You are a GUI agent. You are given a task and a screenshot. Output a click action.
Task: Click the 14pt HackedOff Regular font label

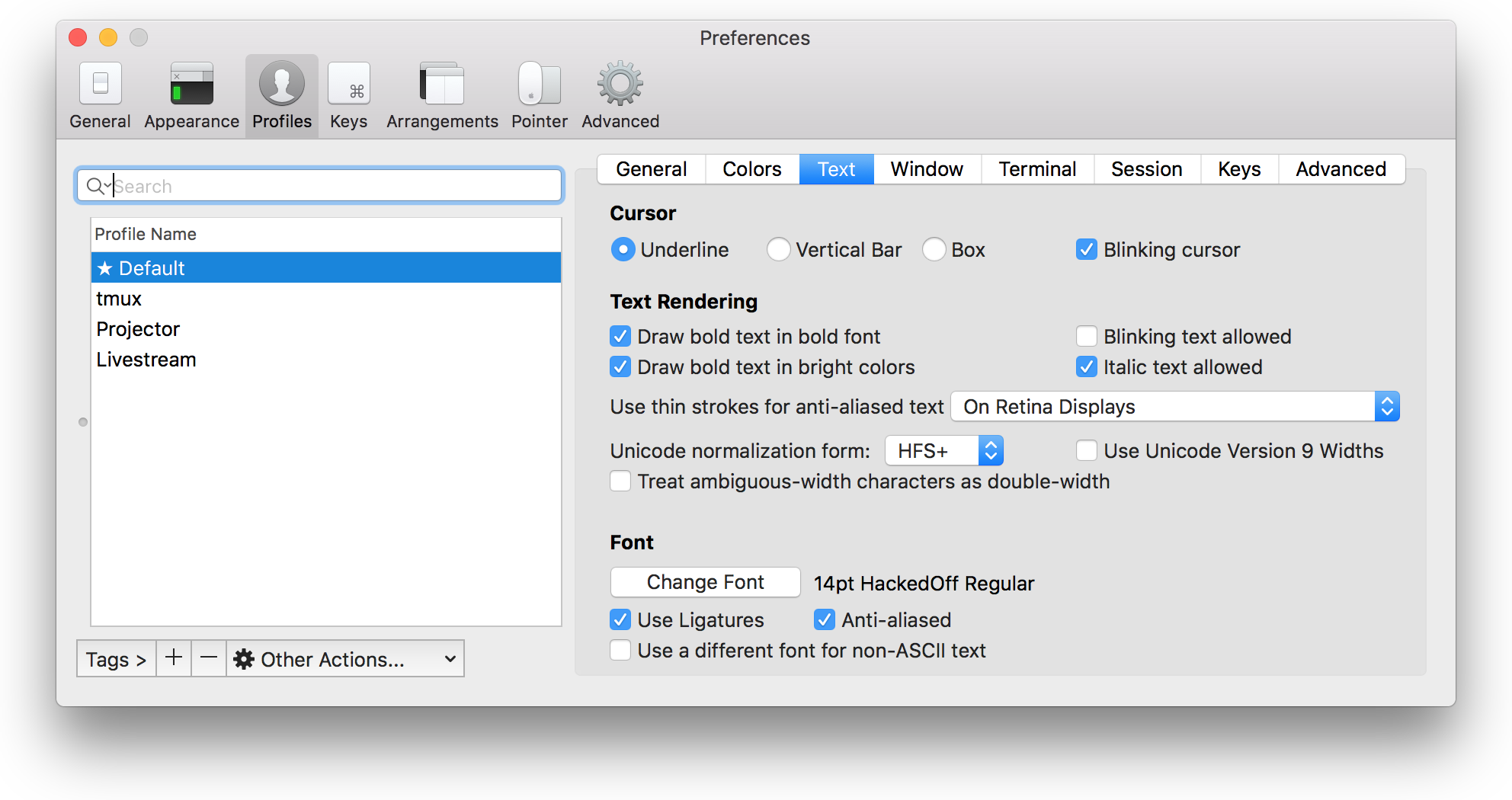[924, 584]
